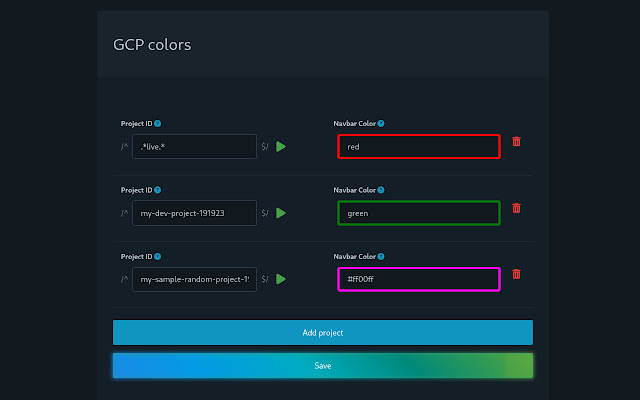Open Navbar Color help icon above red field
The width and height of the screenshot is (640, 400).
[x=381, y=123]
